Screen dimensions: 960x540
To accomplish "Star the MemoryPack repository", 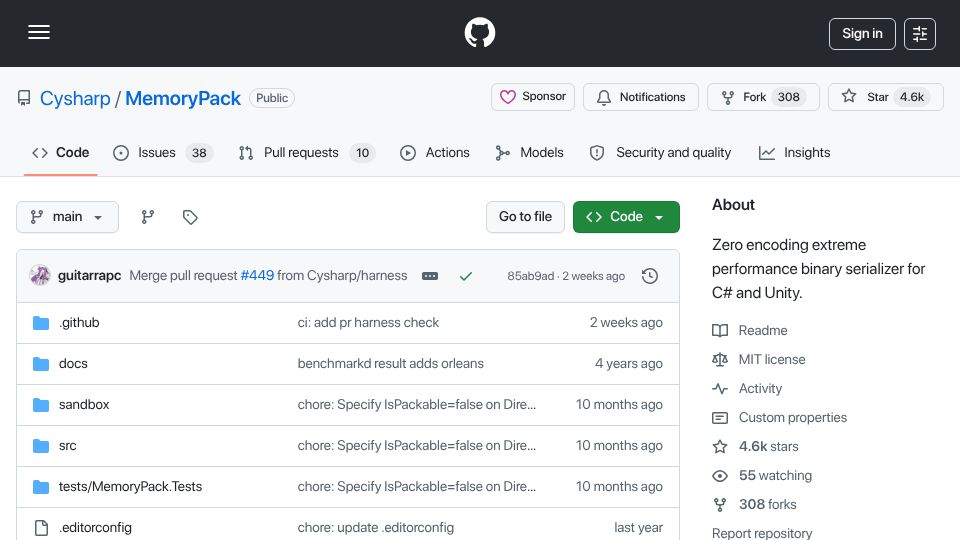I will [885, 97].
